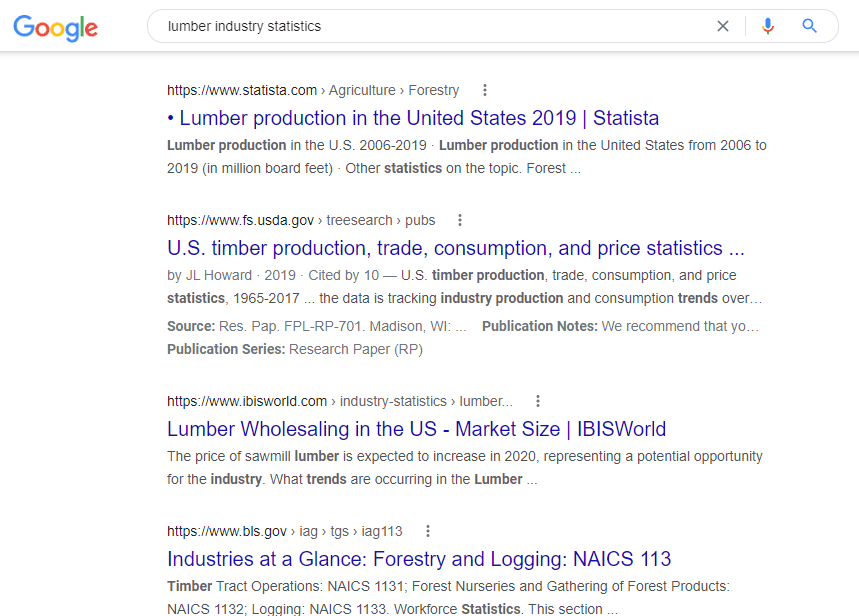Click the ibisworld.com industry-statistics URL breadcrumb
The image size is (859, 616).
tap(340, 401)
